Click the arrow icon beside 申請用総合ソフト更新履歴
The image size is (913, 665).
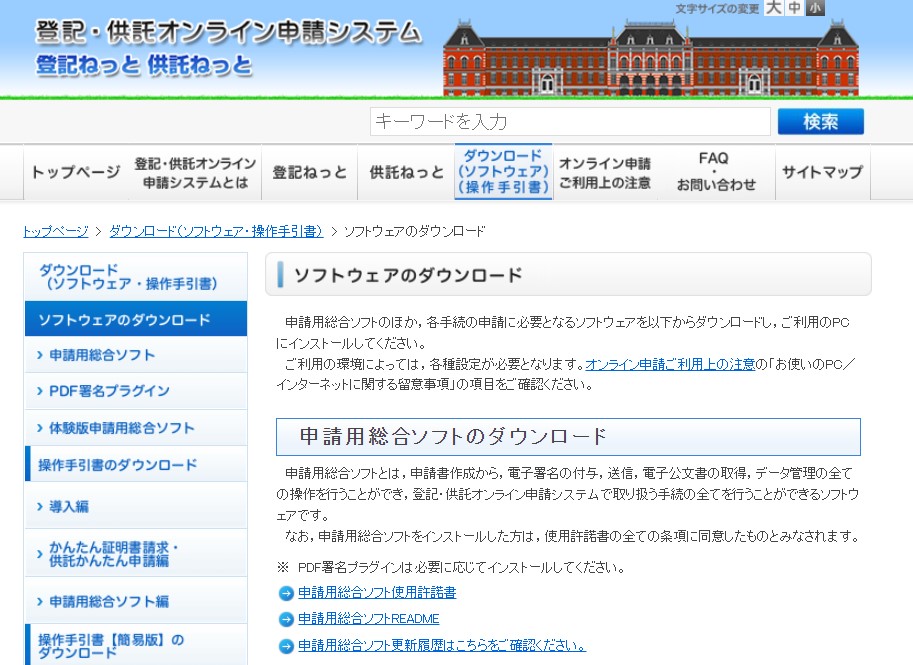tap(286, 646)
